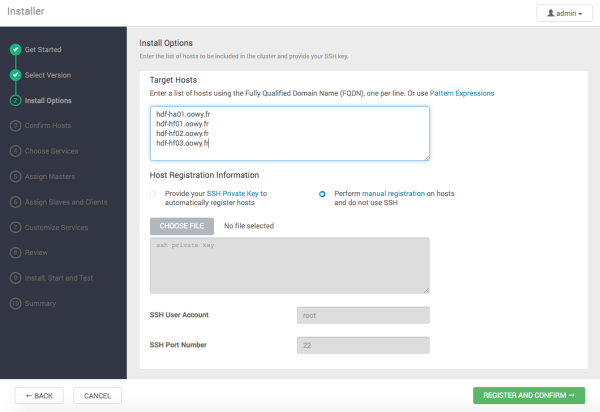The height and width of the screenshot is (412, 600).
Task: Click the Back button
Action: 40,396
